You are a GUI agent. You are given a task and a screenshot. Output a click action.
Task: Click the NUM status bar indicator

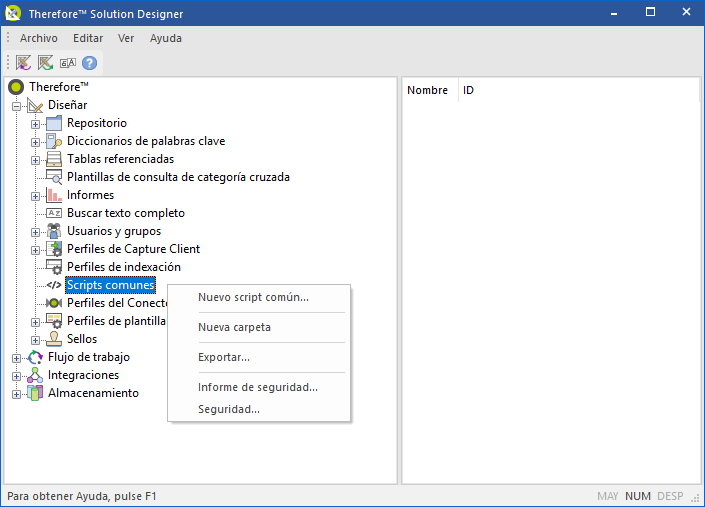coord(638,496)
